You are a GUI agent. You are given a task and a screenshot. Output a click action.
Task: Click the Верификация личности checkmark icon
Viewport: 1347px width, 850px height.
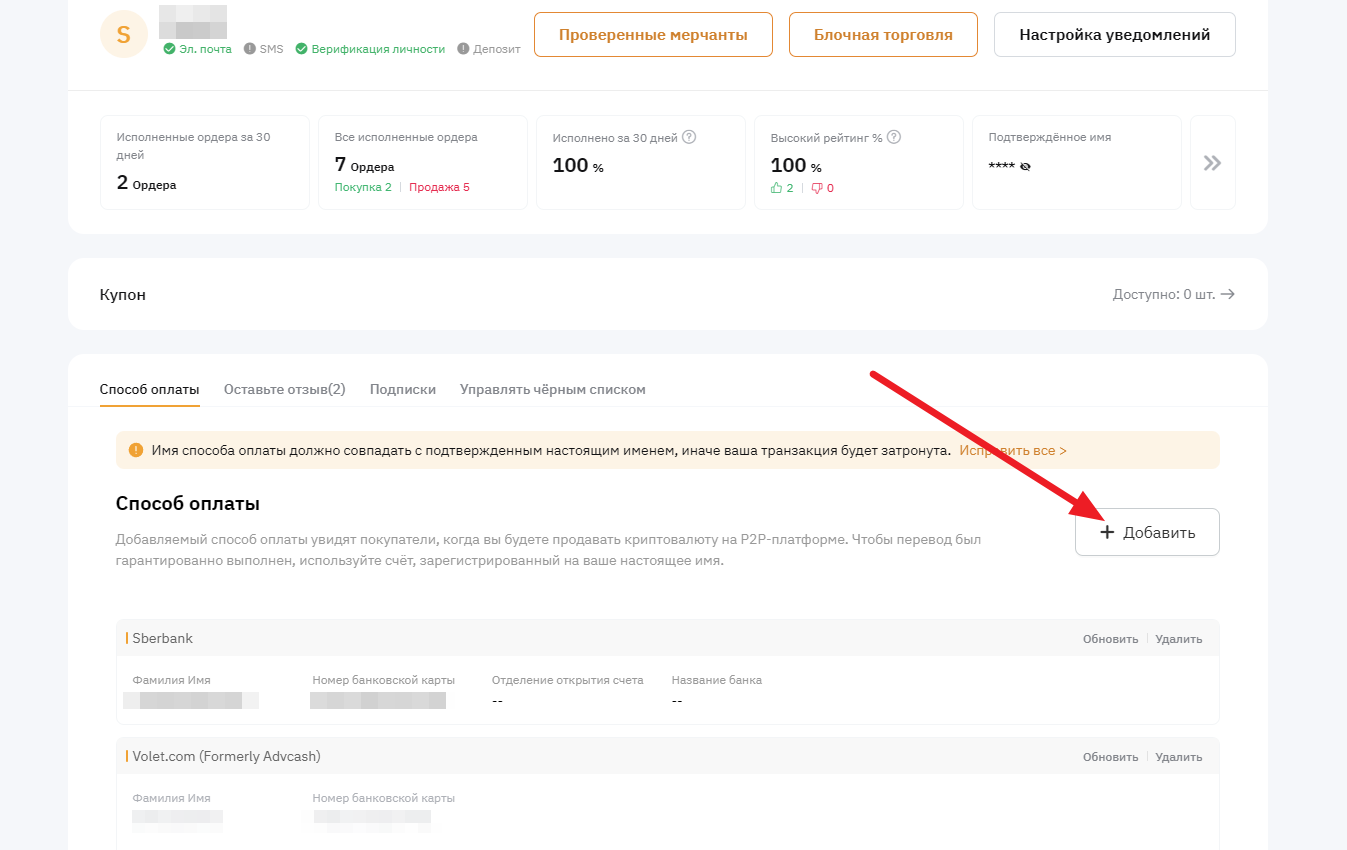[301, 48]
